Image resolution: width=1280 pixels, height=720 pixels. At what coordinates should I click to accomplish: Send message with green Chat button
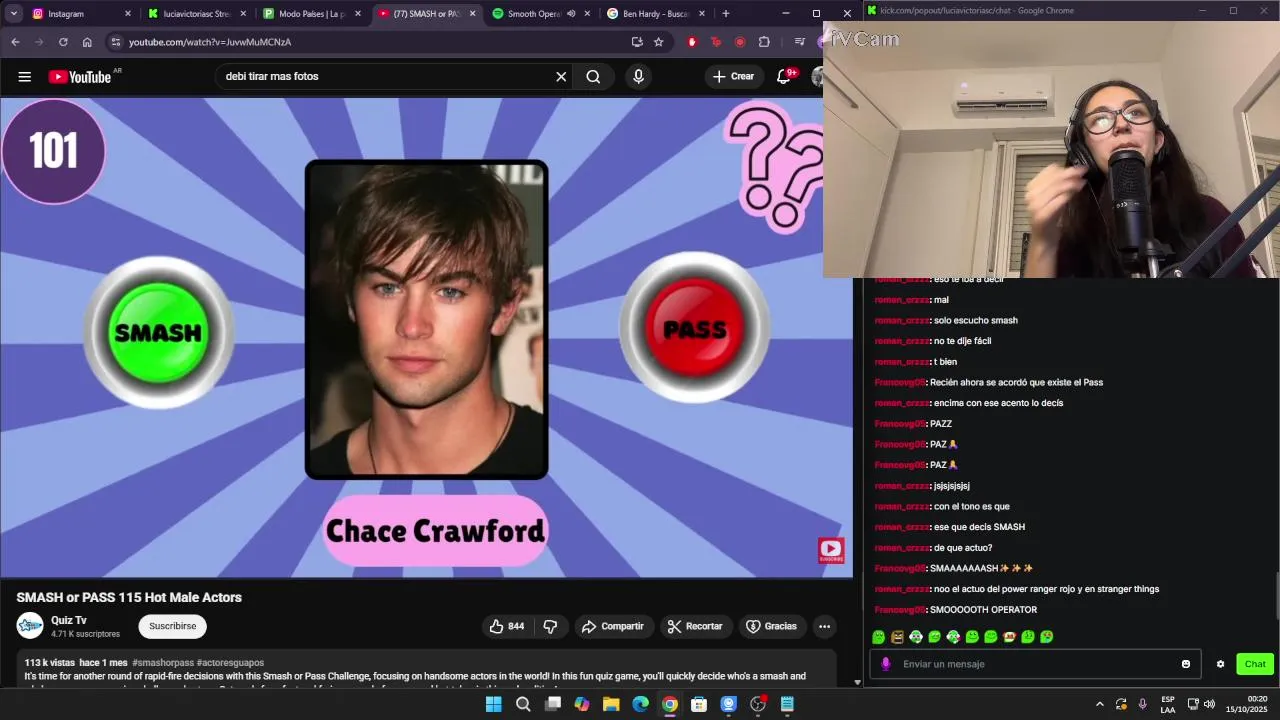[x=1255, y=664]
